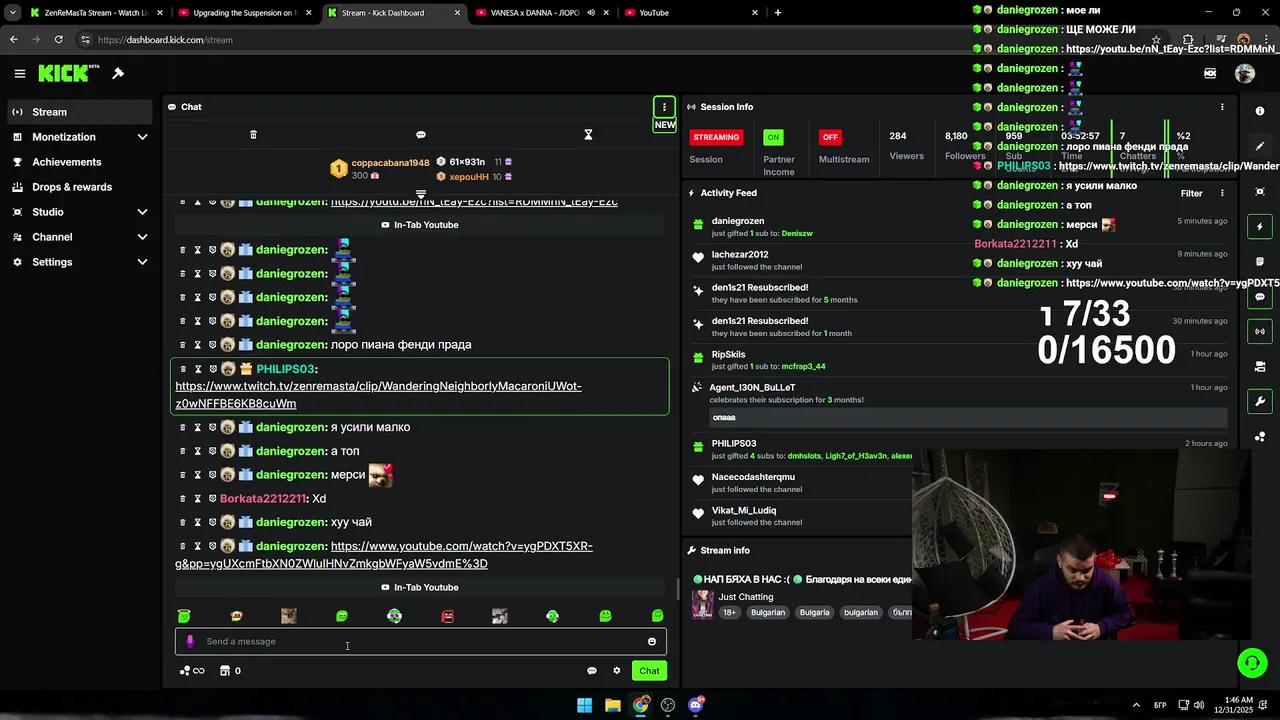Switch to the YouTube browser tab
The image size is (1280, 720).
pyautogui.click(x=690, y=13)
